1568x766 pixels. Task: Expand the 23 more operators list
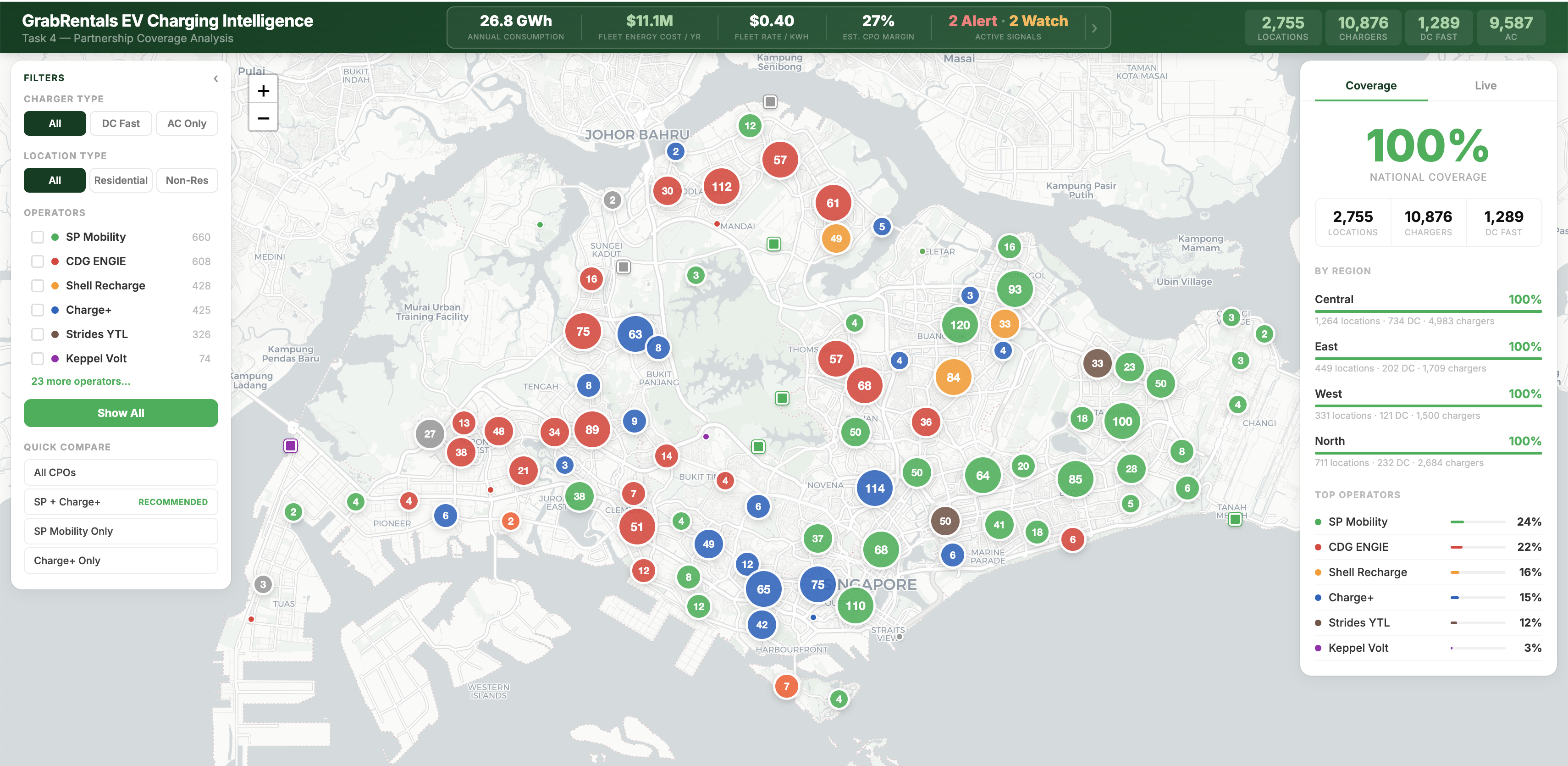[80, 381]
